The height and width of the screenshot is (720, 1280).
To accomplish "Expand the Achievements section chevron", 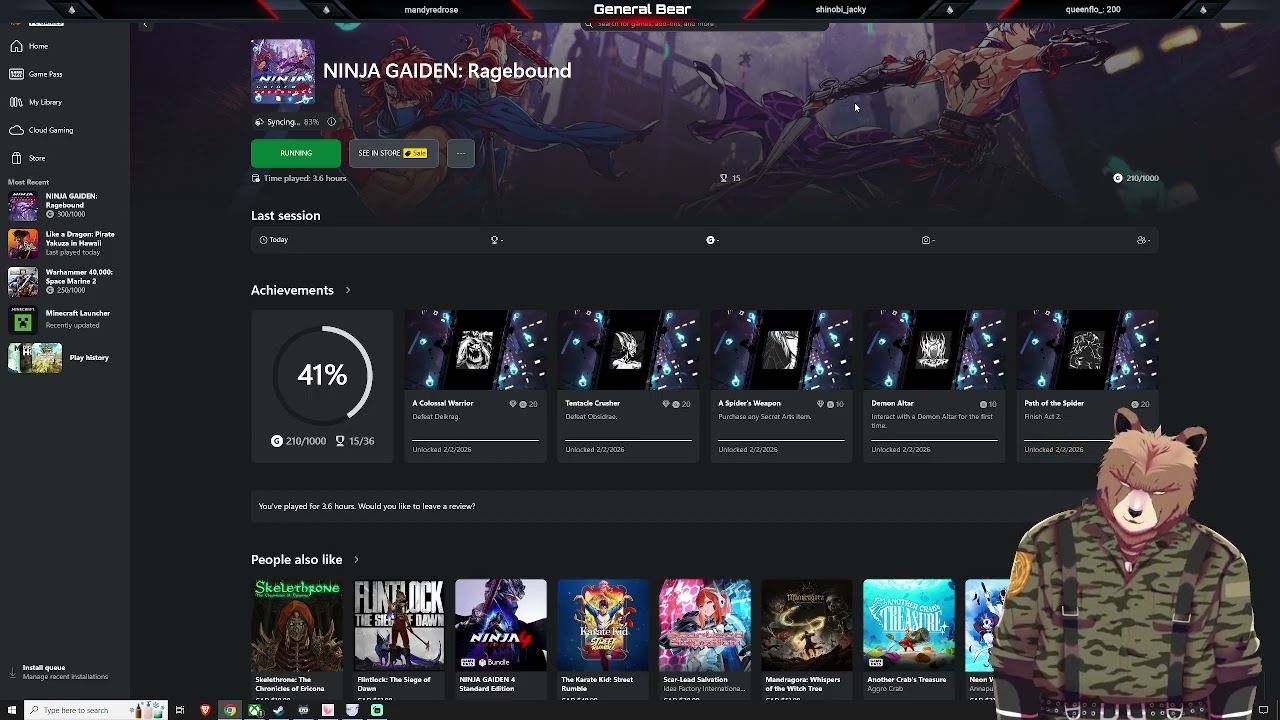I will click(x=348, y=290).
